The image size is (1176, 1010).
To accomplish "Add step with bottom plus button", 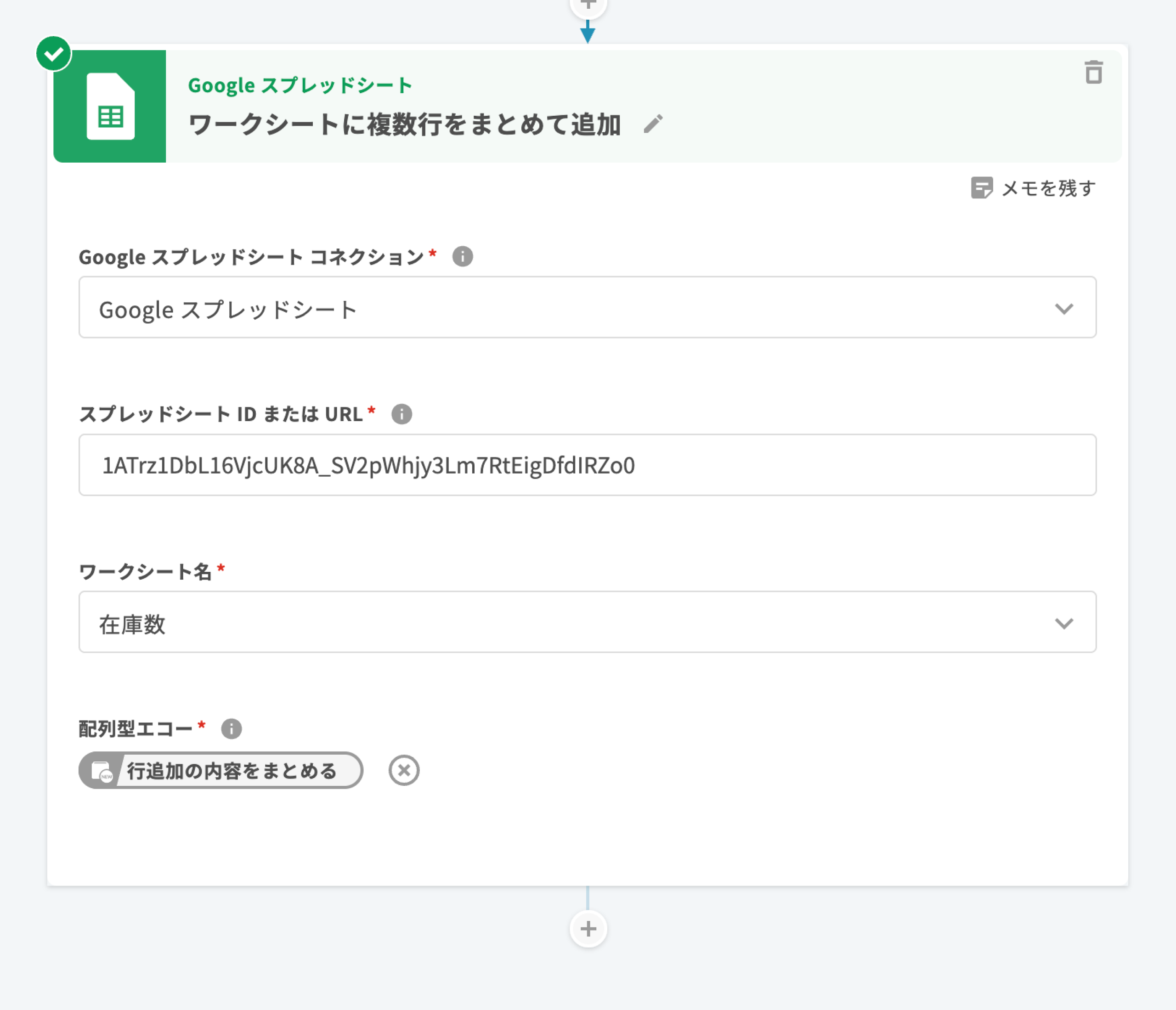I will point(588,929).
